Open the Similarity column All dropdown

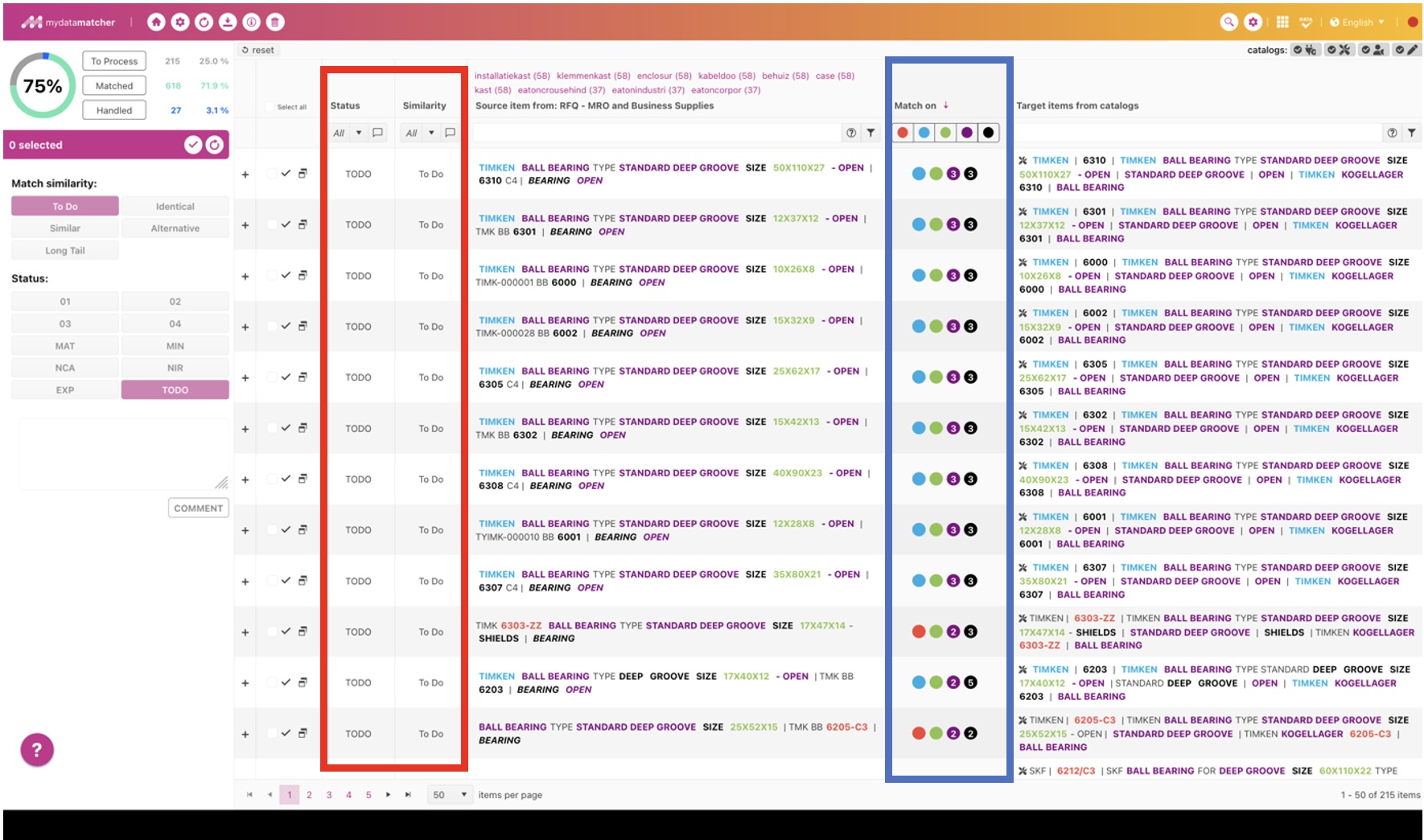420,133
